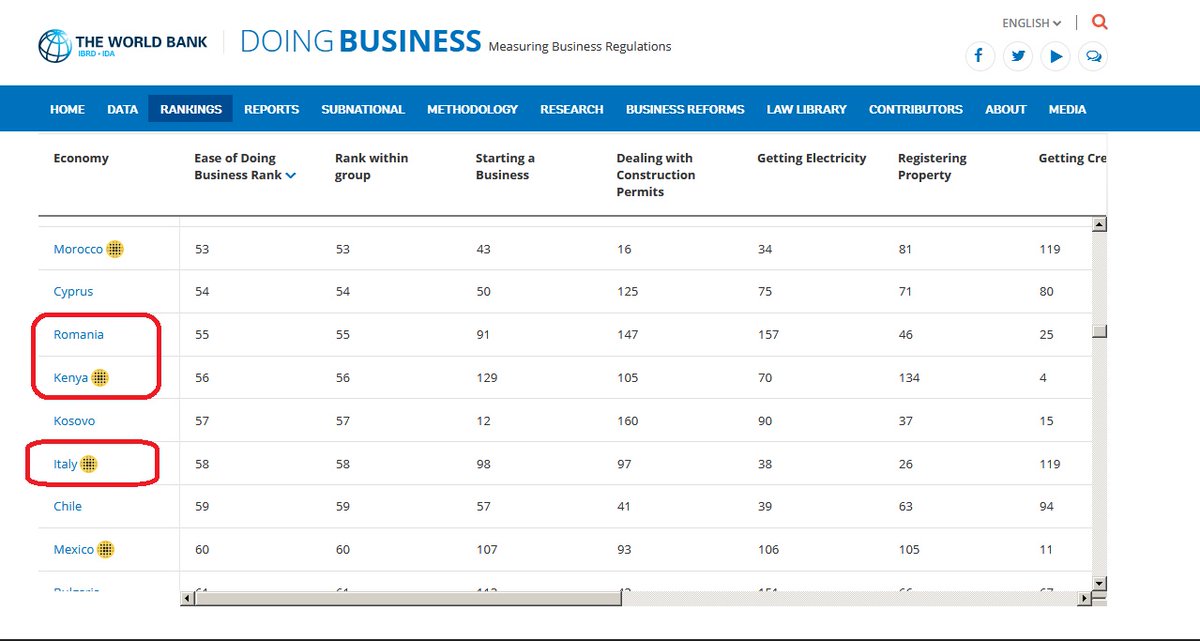The width and height of the screenshot is (1200, 641).
Task: Open the MEDIA menu item
Action: pos(1067,109)
